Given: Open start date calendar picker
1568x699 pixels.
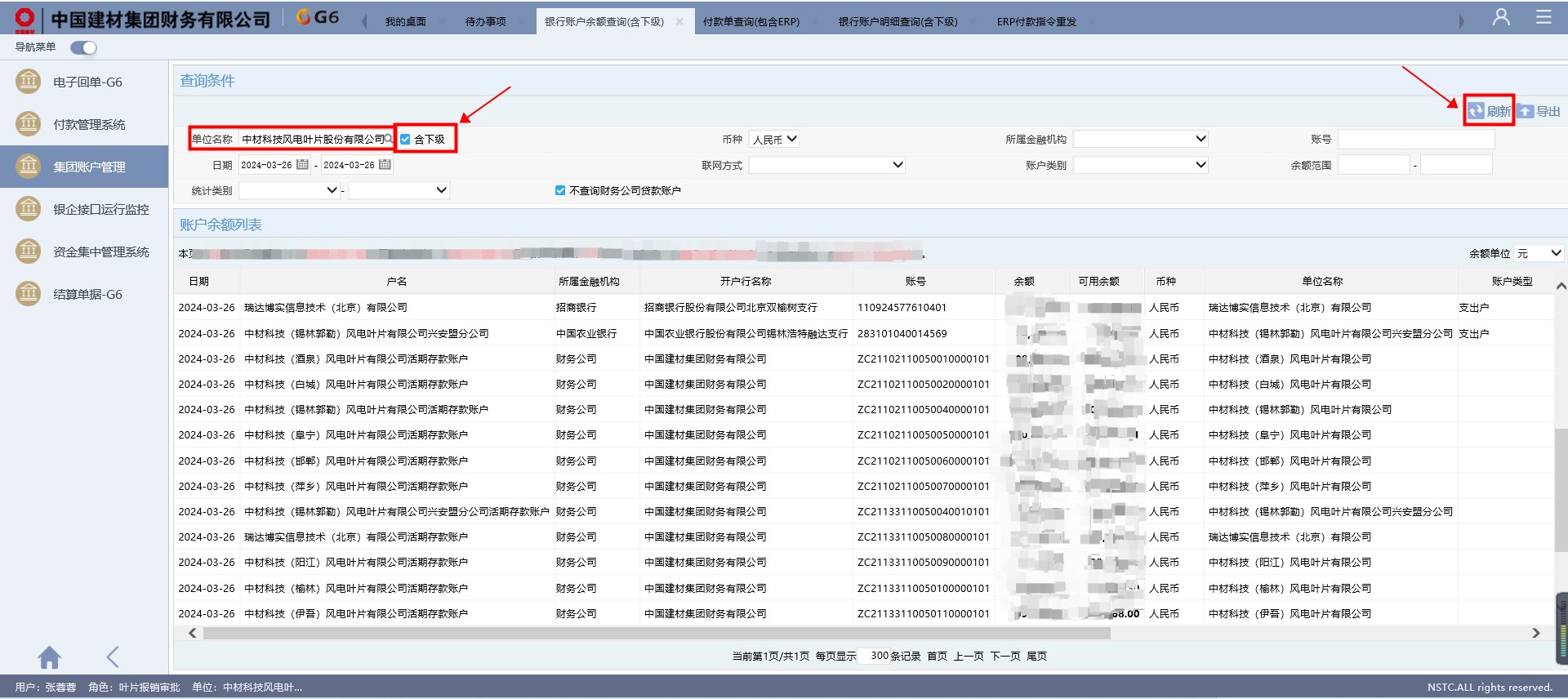Looking at the screenshot, I should click(x=302, y=164).
